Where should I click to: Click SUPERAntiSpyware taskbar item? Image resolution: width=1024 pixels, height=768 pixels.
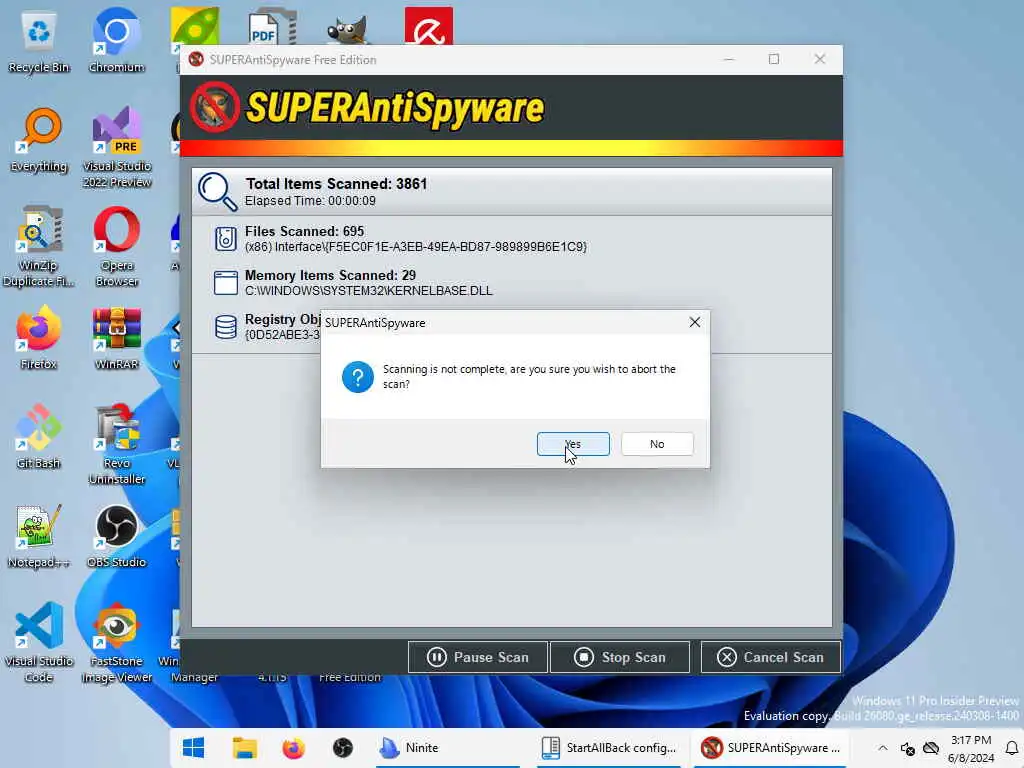point(770,748)
